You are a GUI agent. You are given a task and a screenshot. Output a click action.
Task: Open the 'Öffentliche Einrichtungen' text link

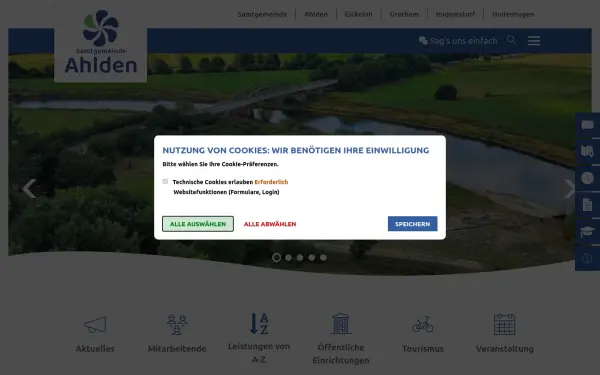341,354
